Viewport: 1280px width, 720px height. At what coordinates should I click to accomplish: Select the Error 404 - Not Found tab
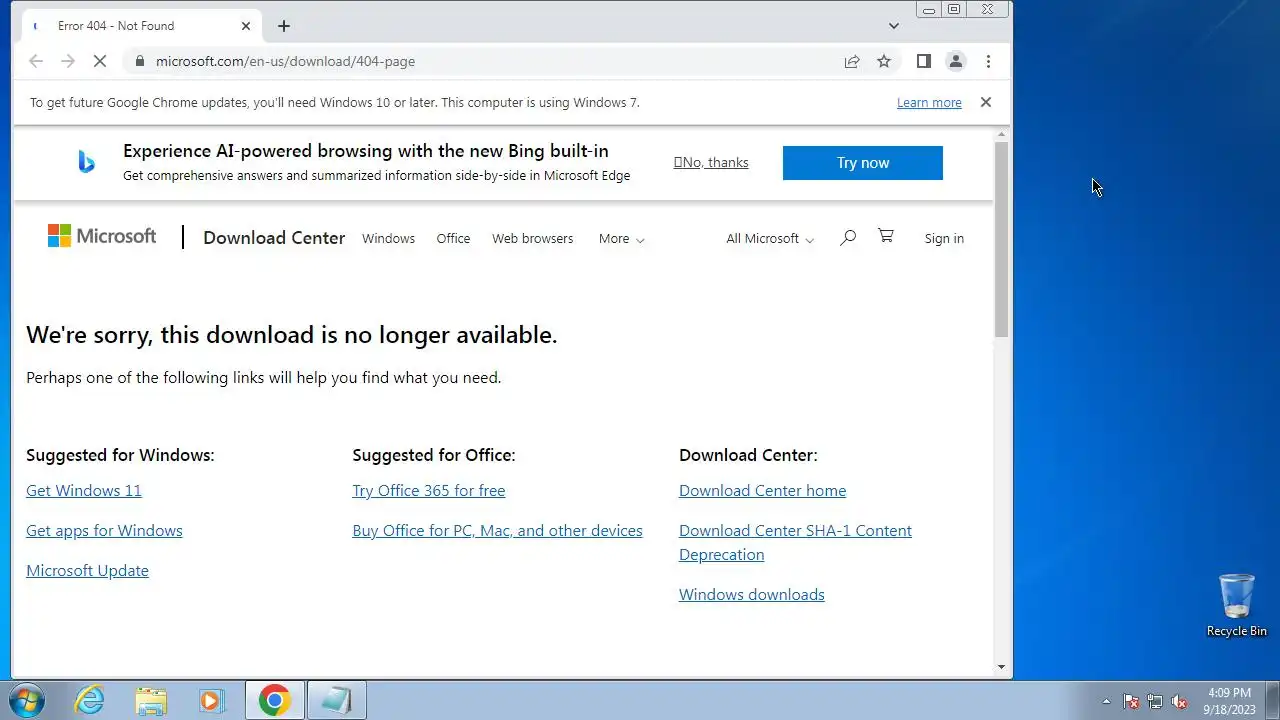[x=140, y=26]
